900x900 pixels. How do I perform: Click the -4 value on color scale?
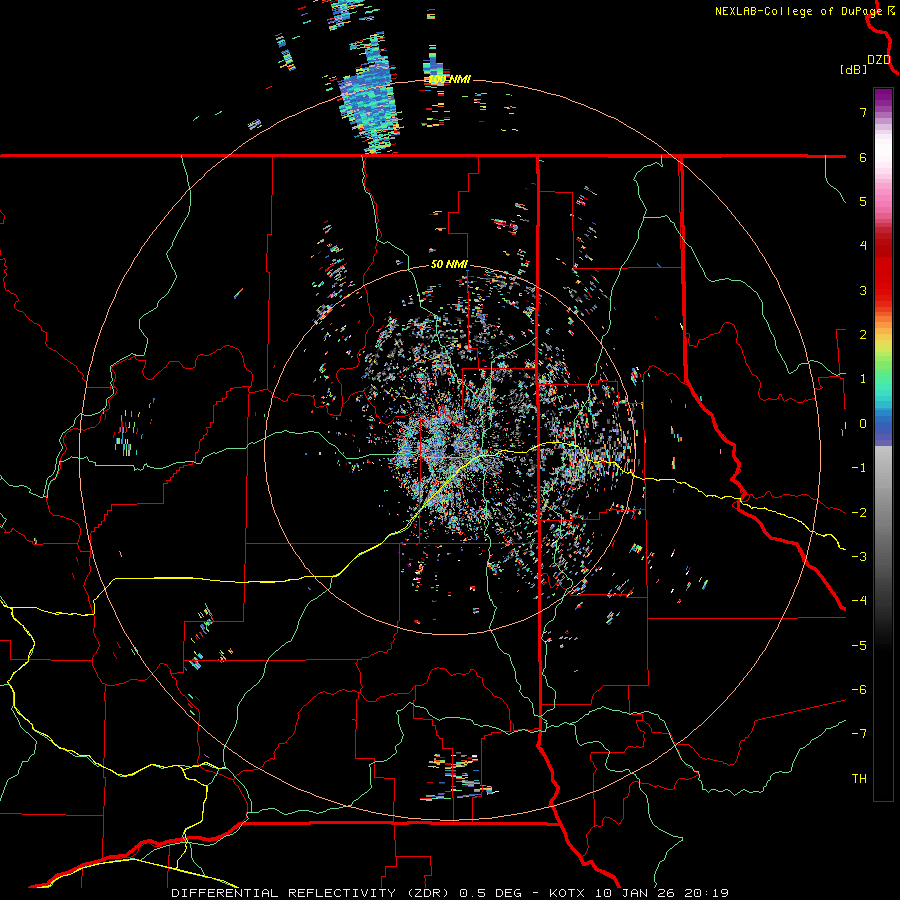point(859,601)
